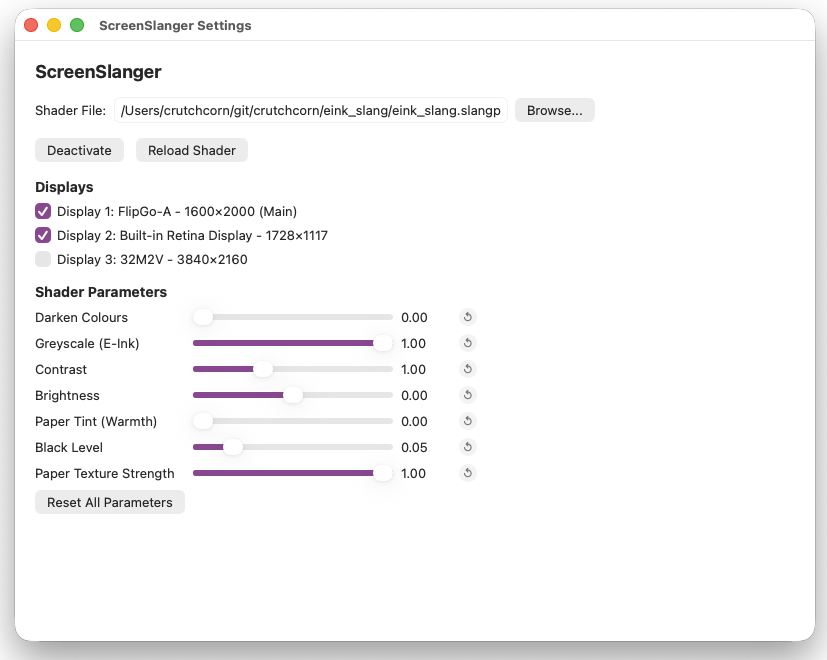Click the Paper Tint (Warmth) slider thumb
Screen dimensions: 827x660
203,421
